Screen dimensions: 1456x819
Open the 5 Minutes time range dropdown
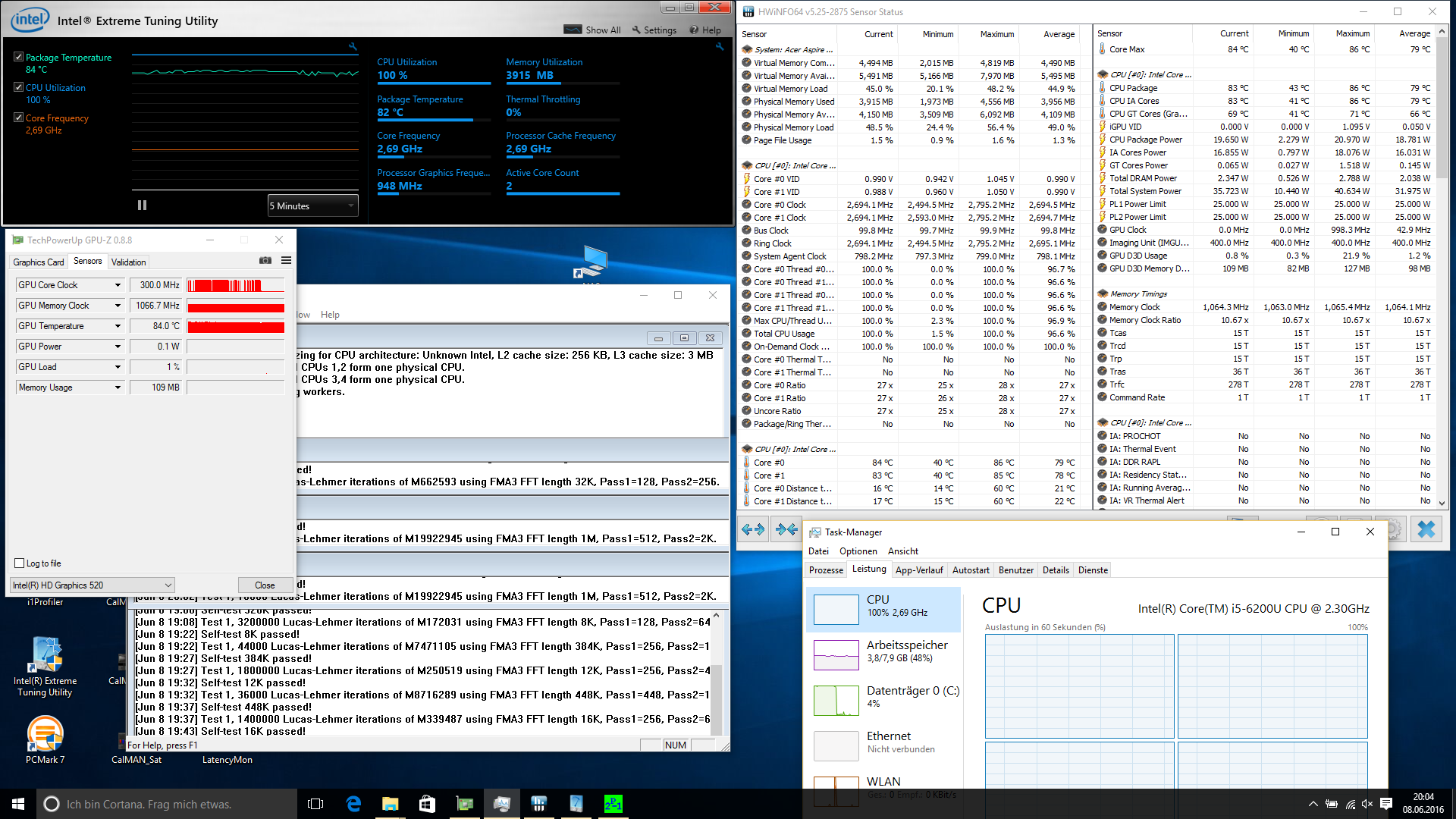pos(312,206)
